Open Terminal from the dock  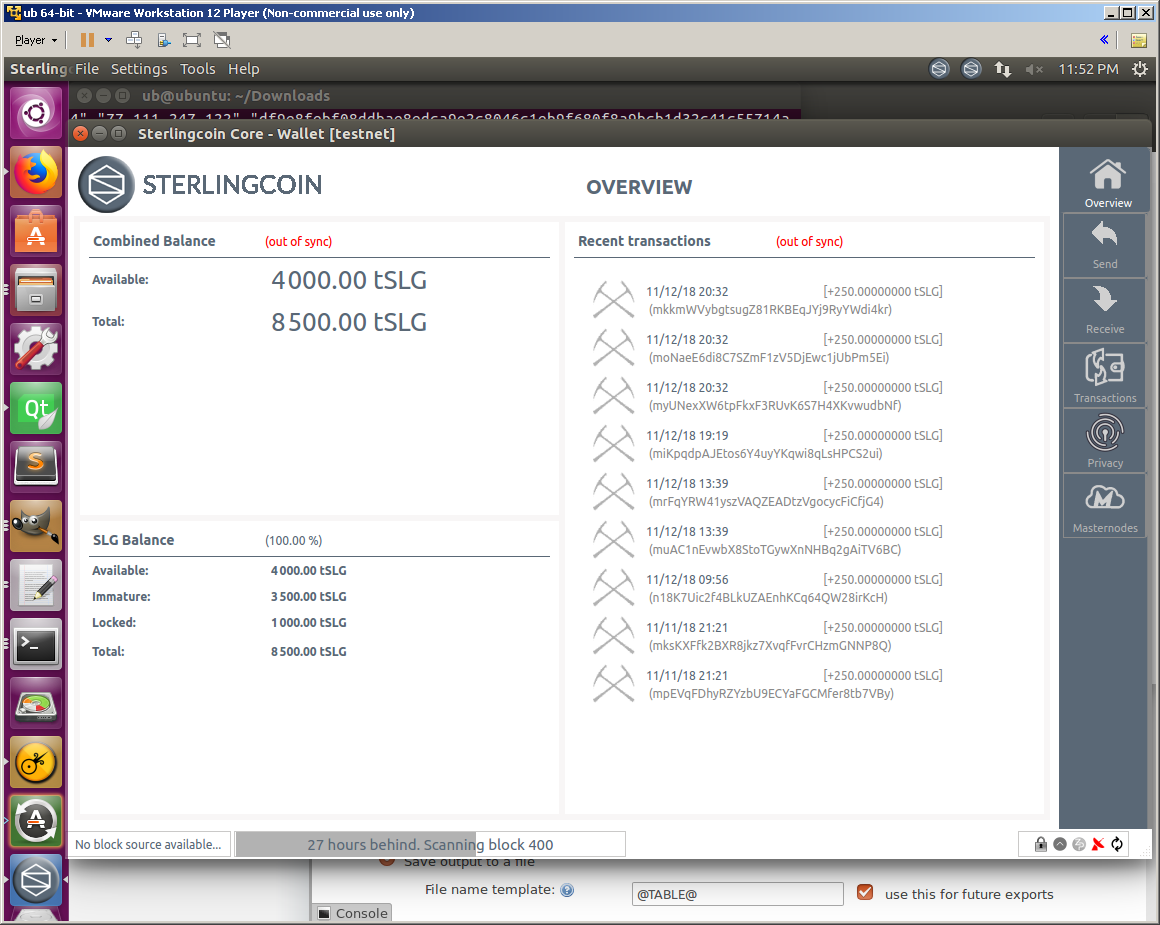(36, 645)
